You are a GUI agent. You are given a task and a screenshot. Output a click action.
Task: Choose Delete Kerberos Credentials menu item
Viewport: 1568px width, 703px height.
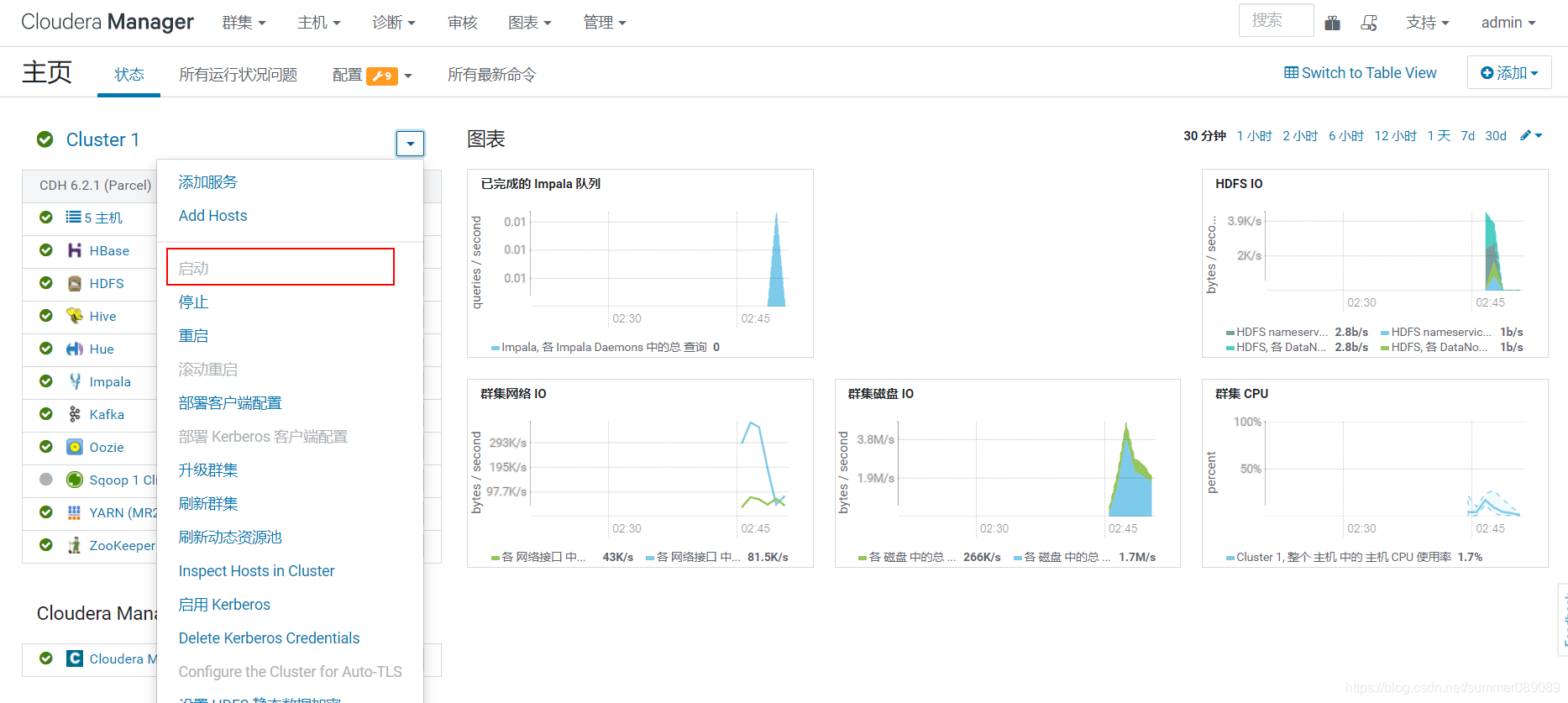270,638
